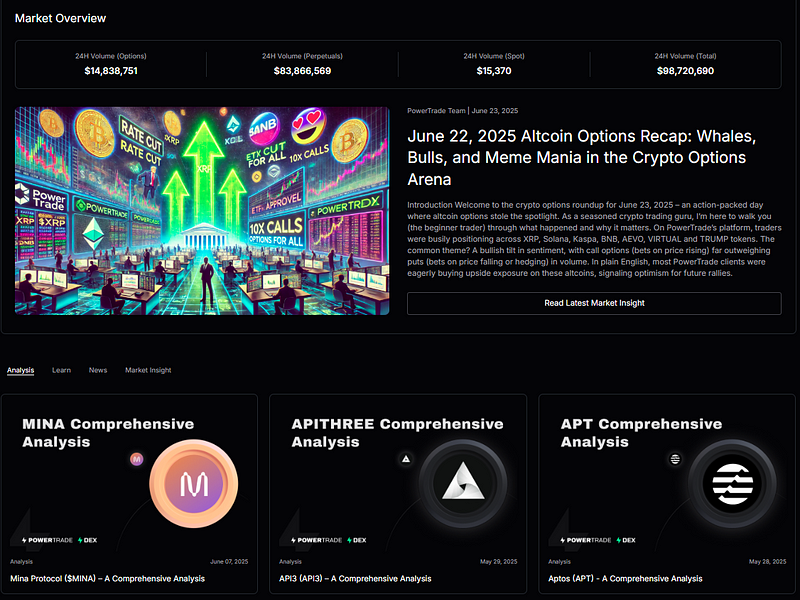The height and width of the screenshot is (600, 800).
Task: Click DEX logo on MINA card
Action: pyautogui.click(x=87, y=540)
